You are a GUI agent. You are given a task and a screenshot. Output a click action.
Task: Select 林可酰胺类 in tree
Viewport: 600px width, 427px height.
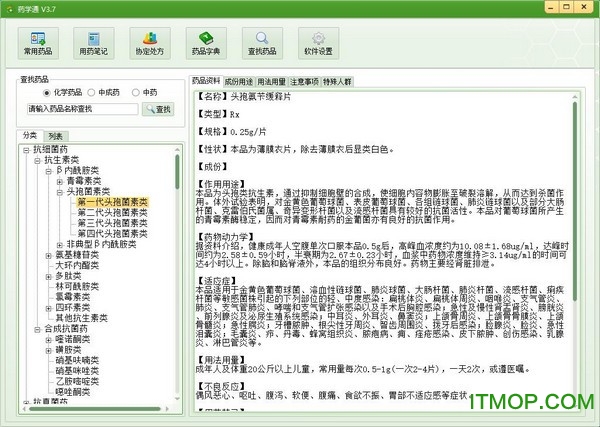tap(77, 287)
